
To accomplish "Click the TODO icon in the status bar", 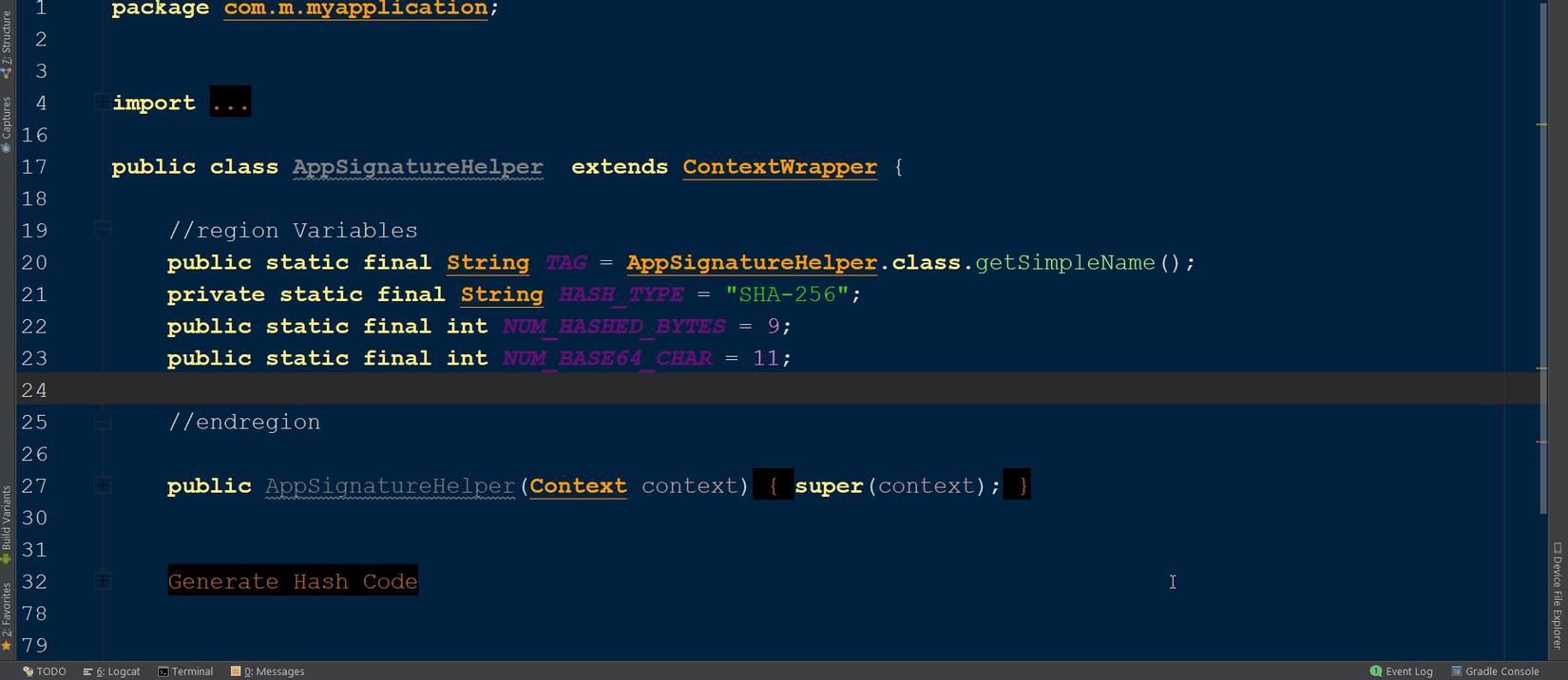I will 29,671.
